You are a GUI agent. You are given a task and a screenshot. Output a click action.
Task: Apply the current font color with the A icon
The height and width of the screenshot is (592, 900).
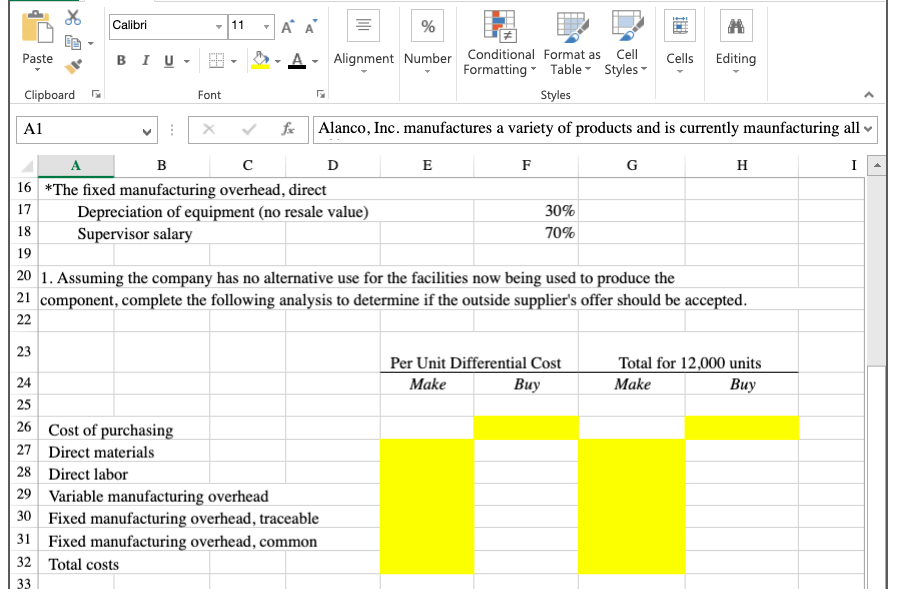tap(297, 60)
